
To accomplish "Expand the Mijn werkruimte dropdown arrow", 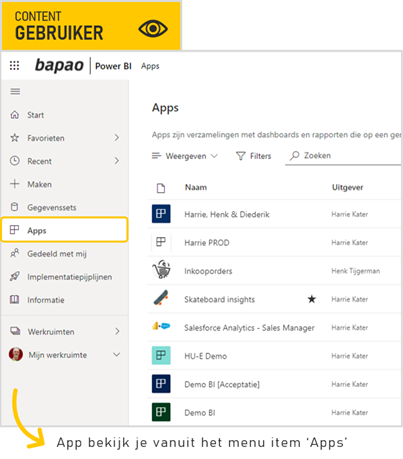I will pyautogui.click(x=117, y=354).
